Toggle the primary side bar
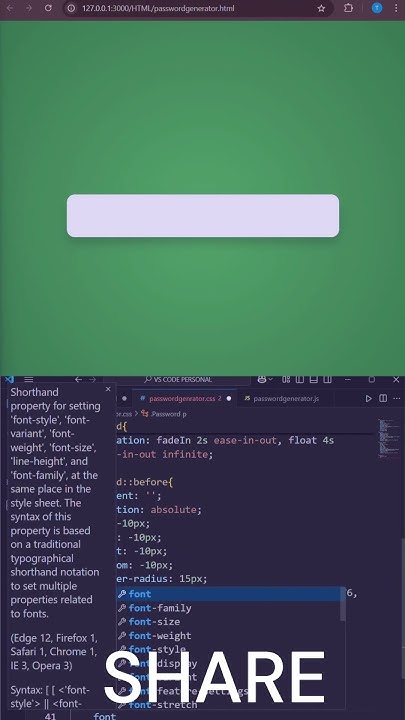This screenshot has width=405, height=720. (300, 379)
